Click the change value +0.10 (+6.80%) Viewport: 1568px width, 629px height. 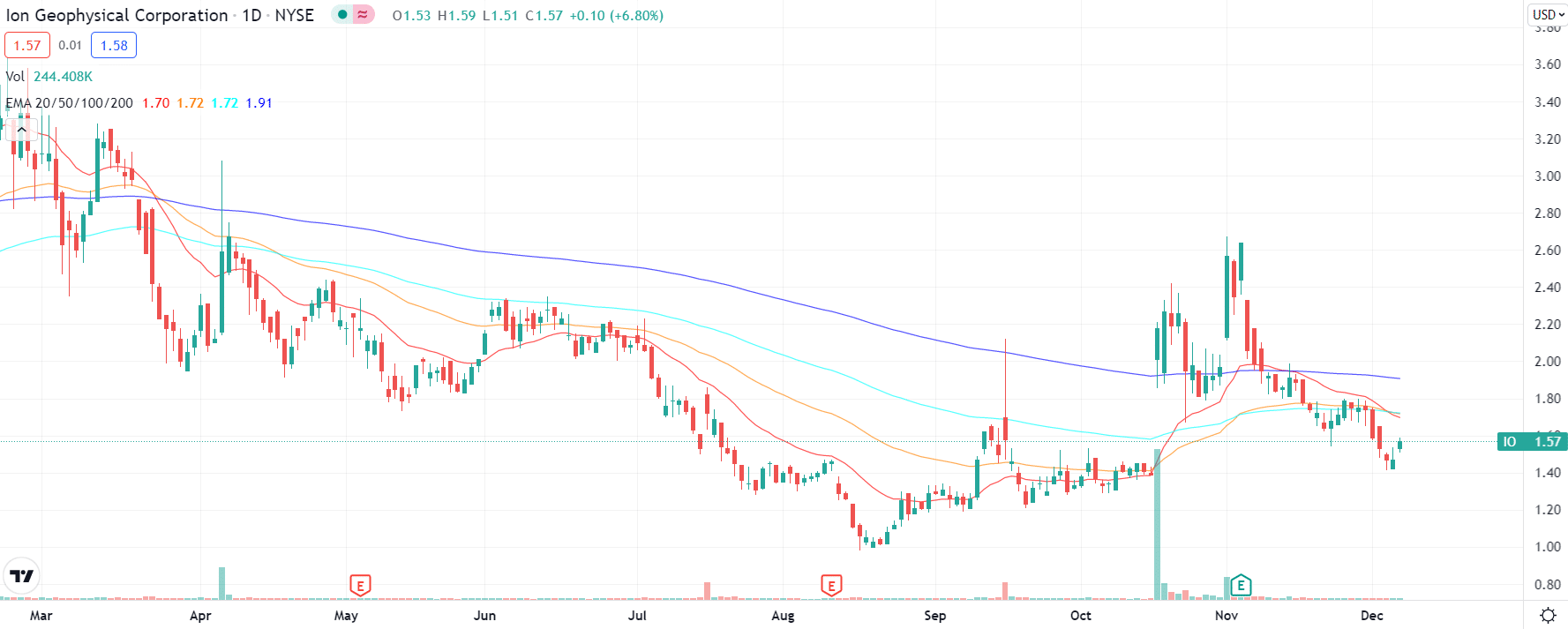click(617, 16)
